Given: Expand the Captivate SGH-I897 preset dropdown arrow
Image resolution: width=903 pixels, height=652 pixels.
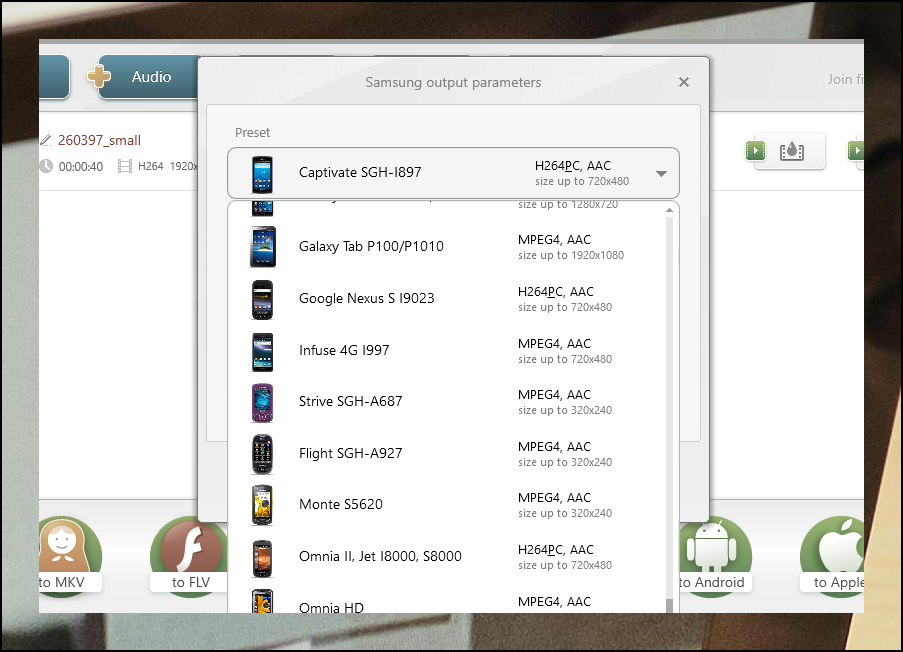Looking at the screenshot, I should tap(661, 173).
